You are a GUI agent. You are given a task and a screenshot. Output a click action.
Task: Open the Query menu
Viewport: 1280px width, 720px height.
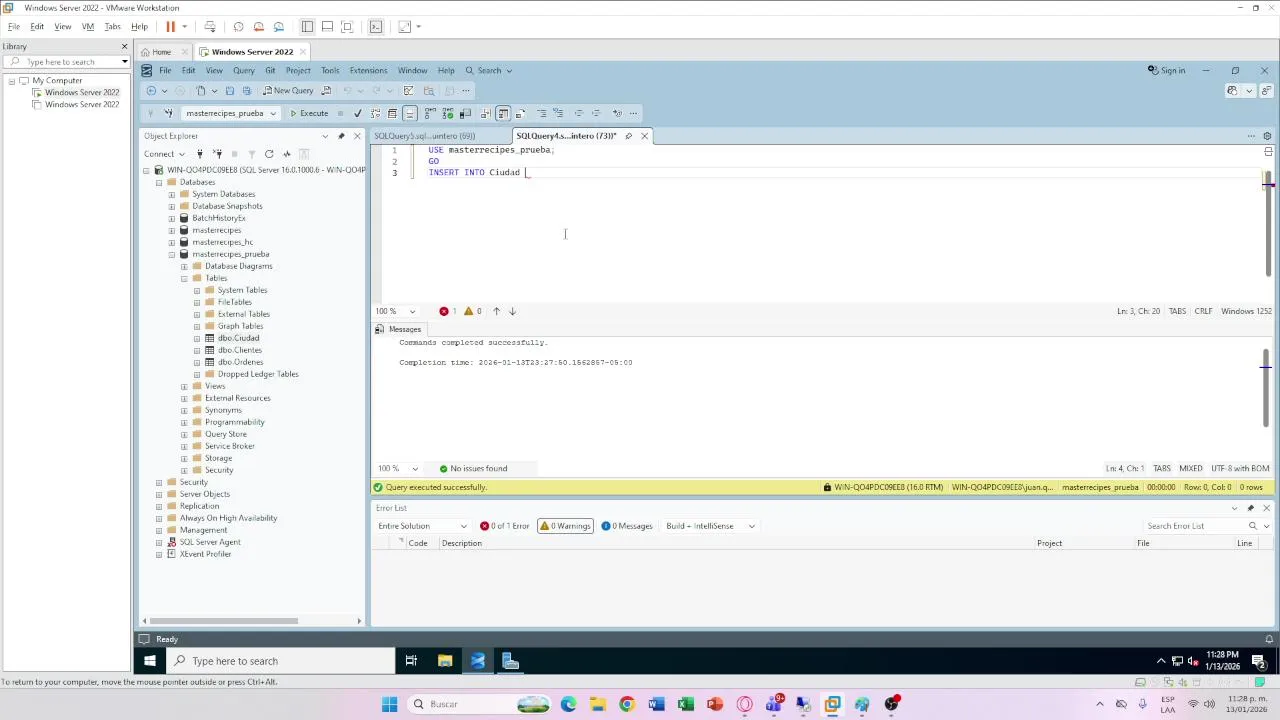click(244, 71)
